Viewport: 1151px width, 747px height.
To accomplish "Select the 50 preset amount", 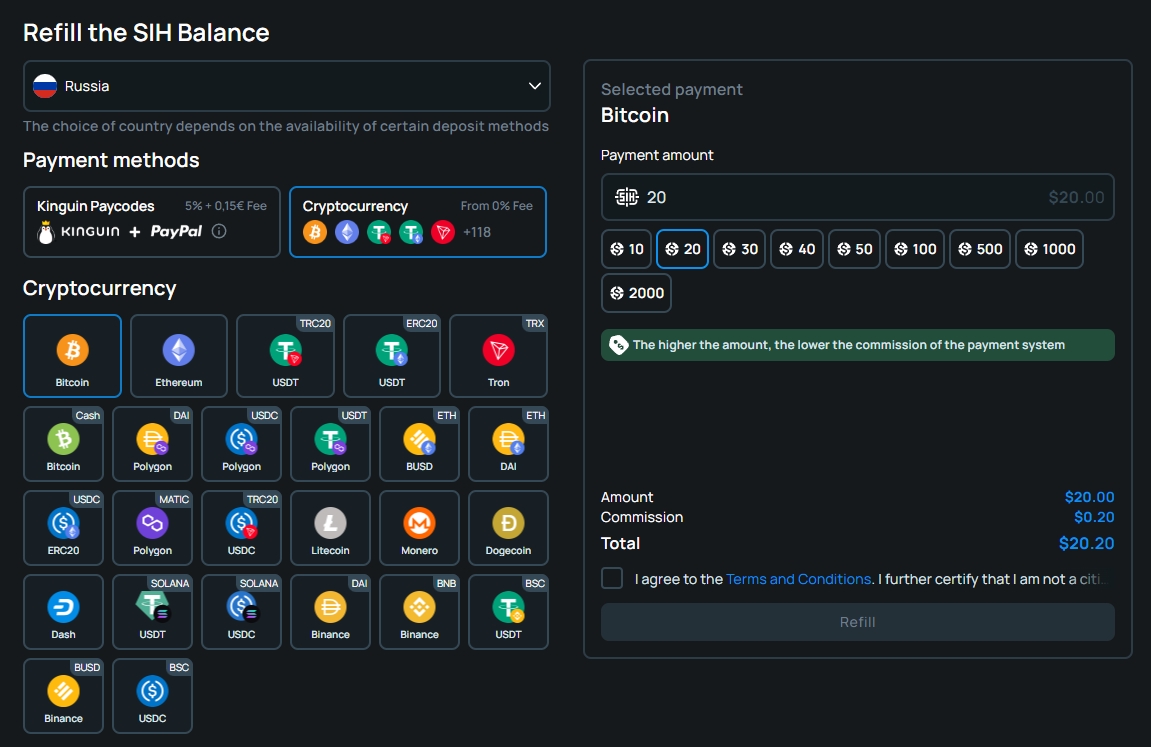I will click(x=854, y=249).
